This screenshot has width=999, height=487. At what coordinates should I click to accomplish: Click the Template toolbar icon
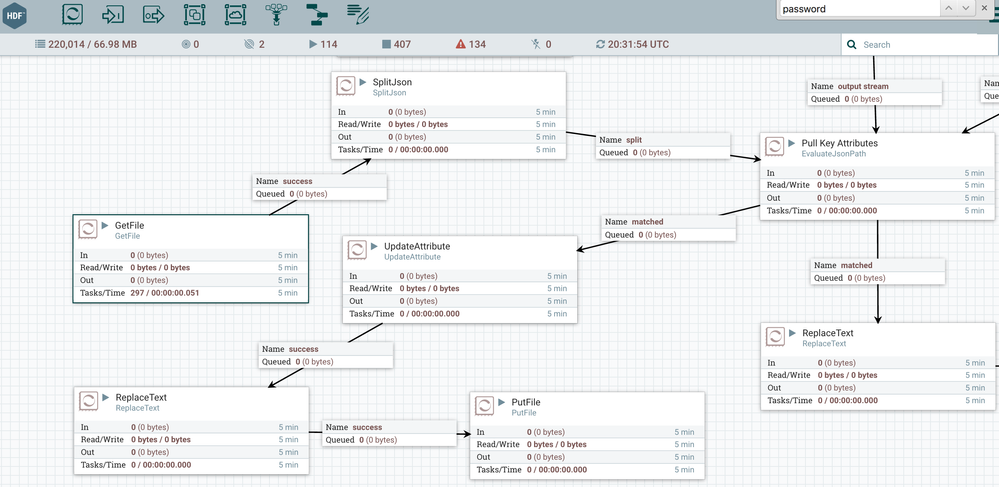pyautogui.click(x=316, y=14)
